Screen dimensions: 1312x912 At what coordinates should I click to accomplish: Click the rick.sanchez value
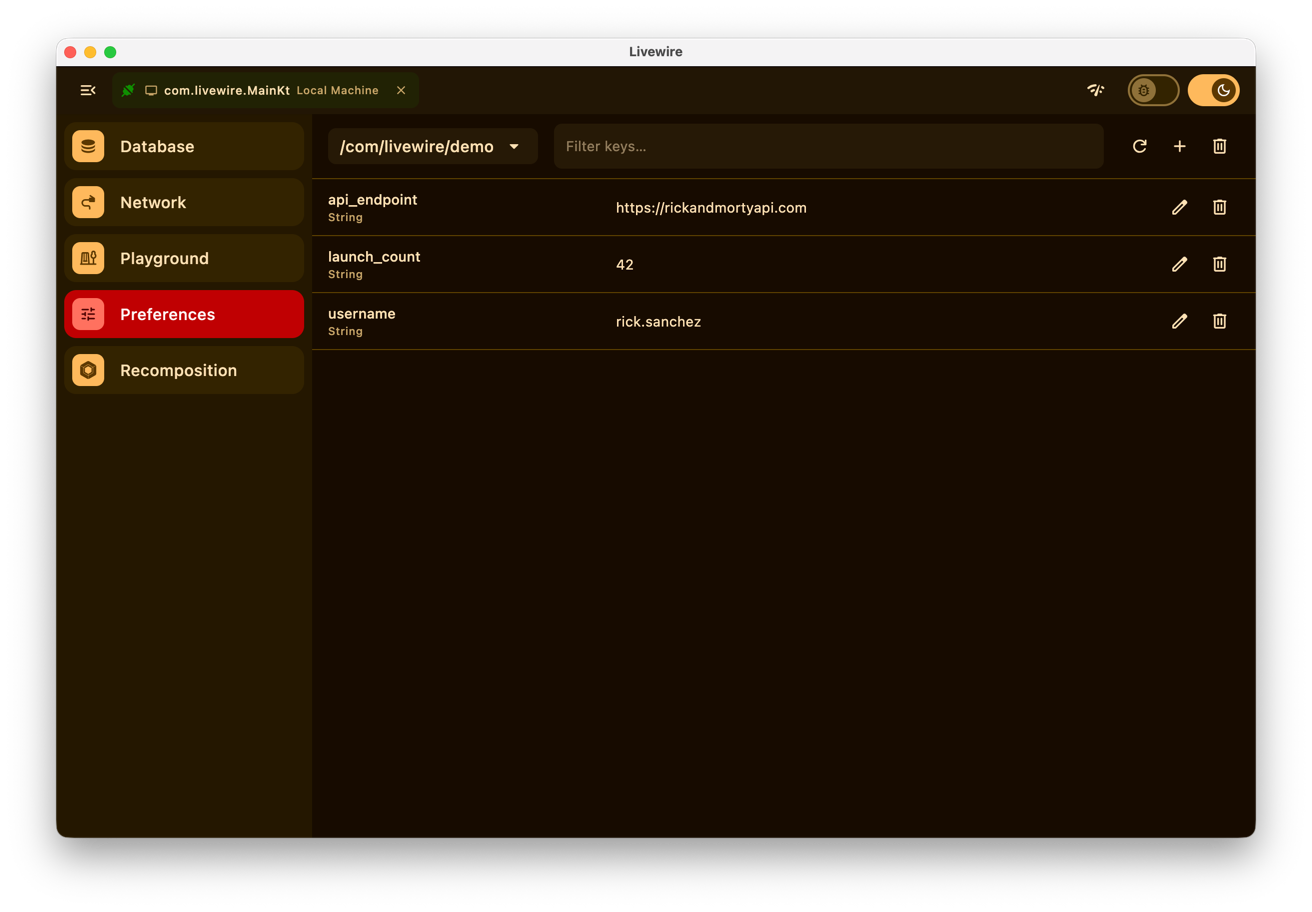click(x=658, y=322)
